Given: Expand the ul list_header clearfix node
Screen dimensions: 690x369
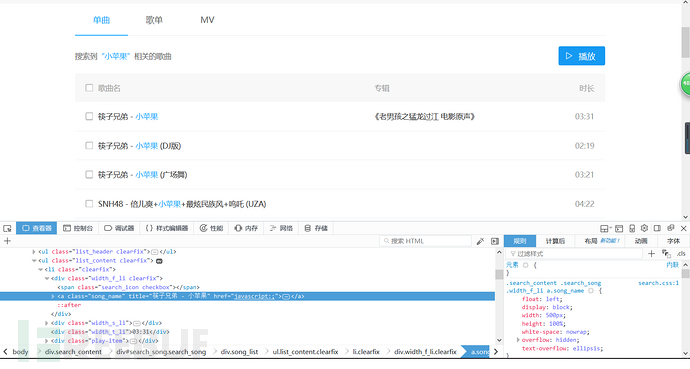Looking at the screenshot, I should pyautogui.click(x=34, y=252).
